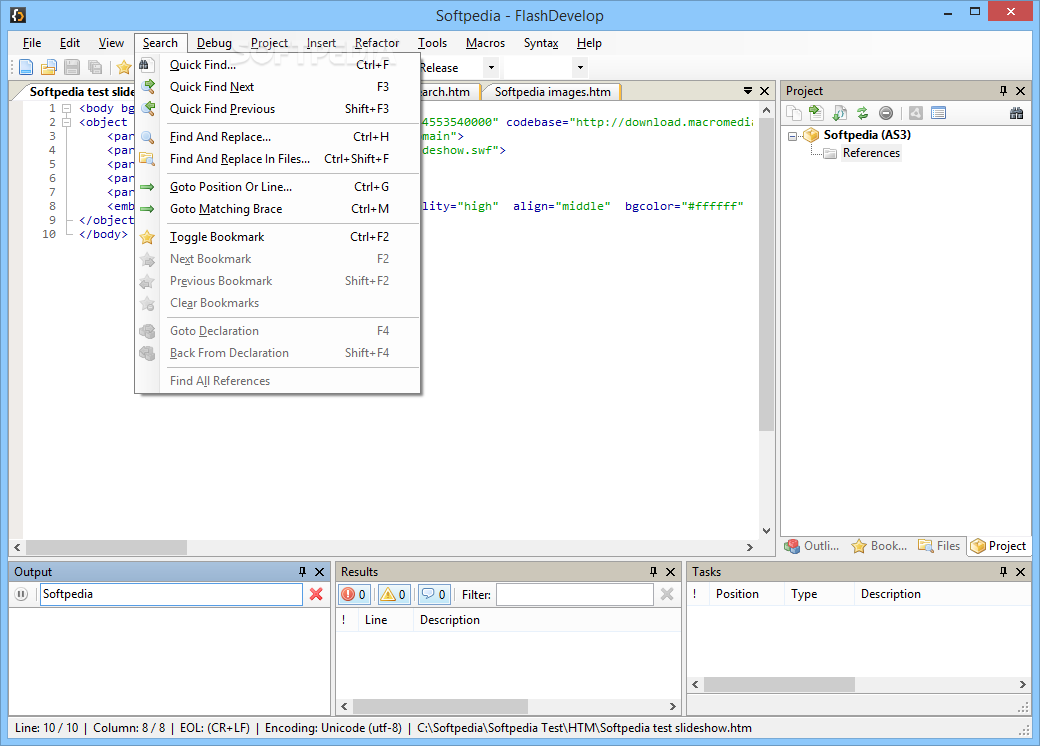Select Quick Find Next
This screenshot has height=746, width=1040.
click(278, 87)
